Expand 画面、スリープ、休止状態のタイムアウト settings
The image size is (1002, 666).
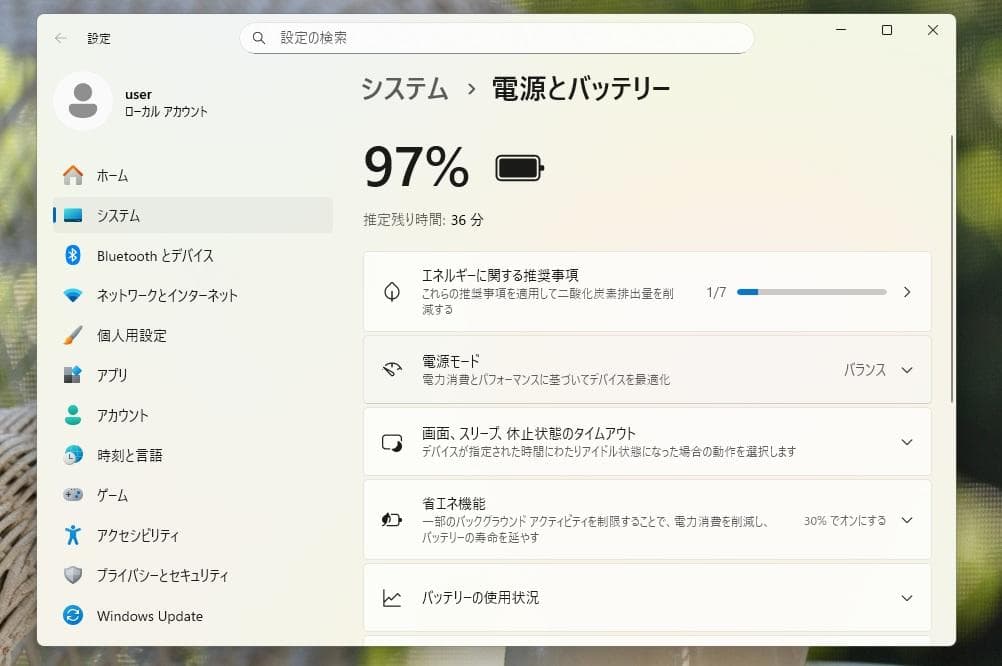click(907, 441)
